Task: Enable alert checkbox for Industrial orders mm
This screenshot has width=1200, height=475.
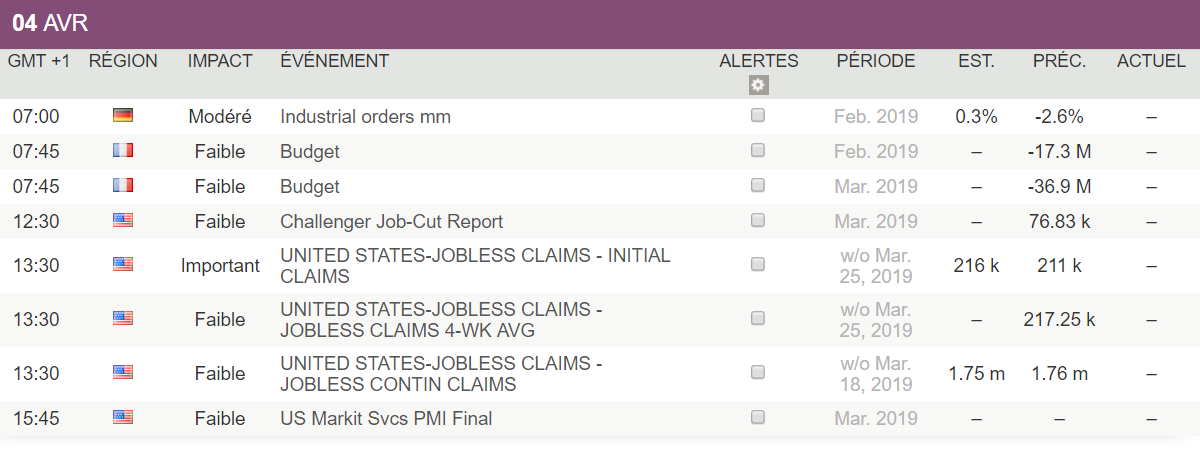Action: click(758, 116)
